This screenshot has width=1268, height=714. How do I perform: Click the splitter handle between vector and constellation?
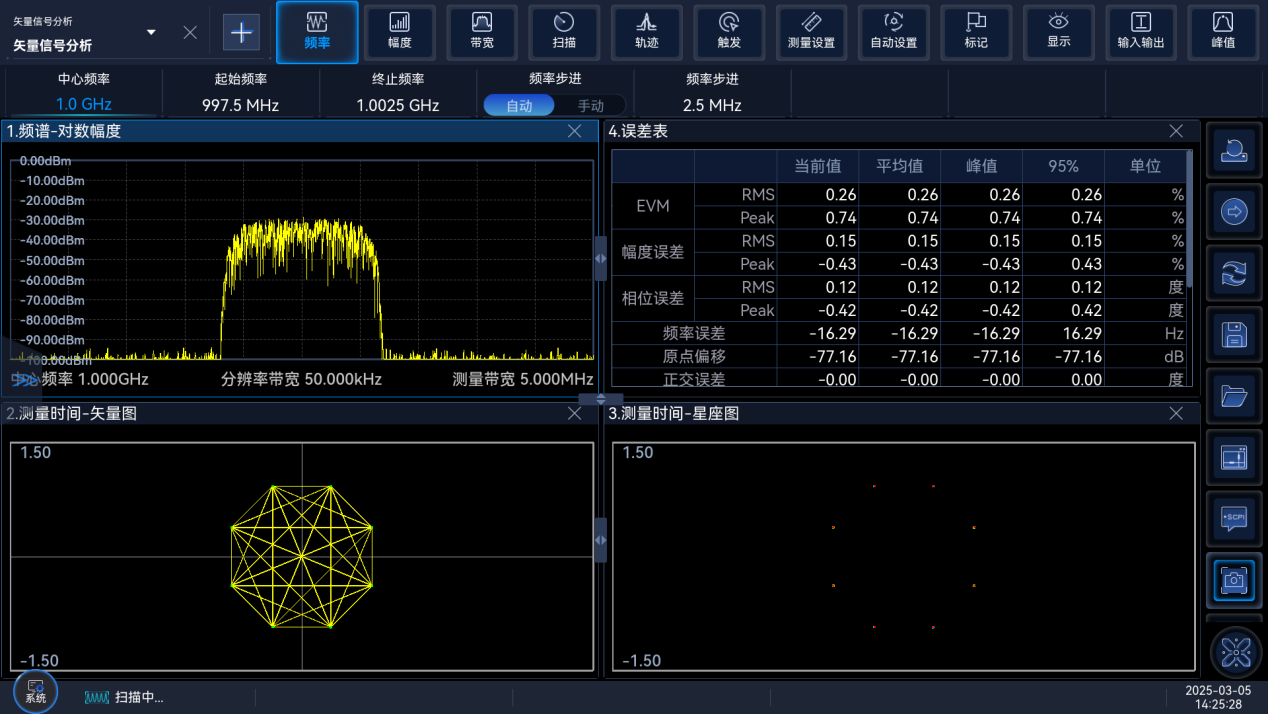pyautogui.click(x=600, y=540)
